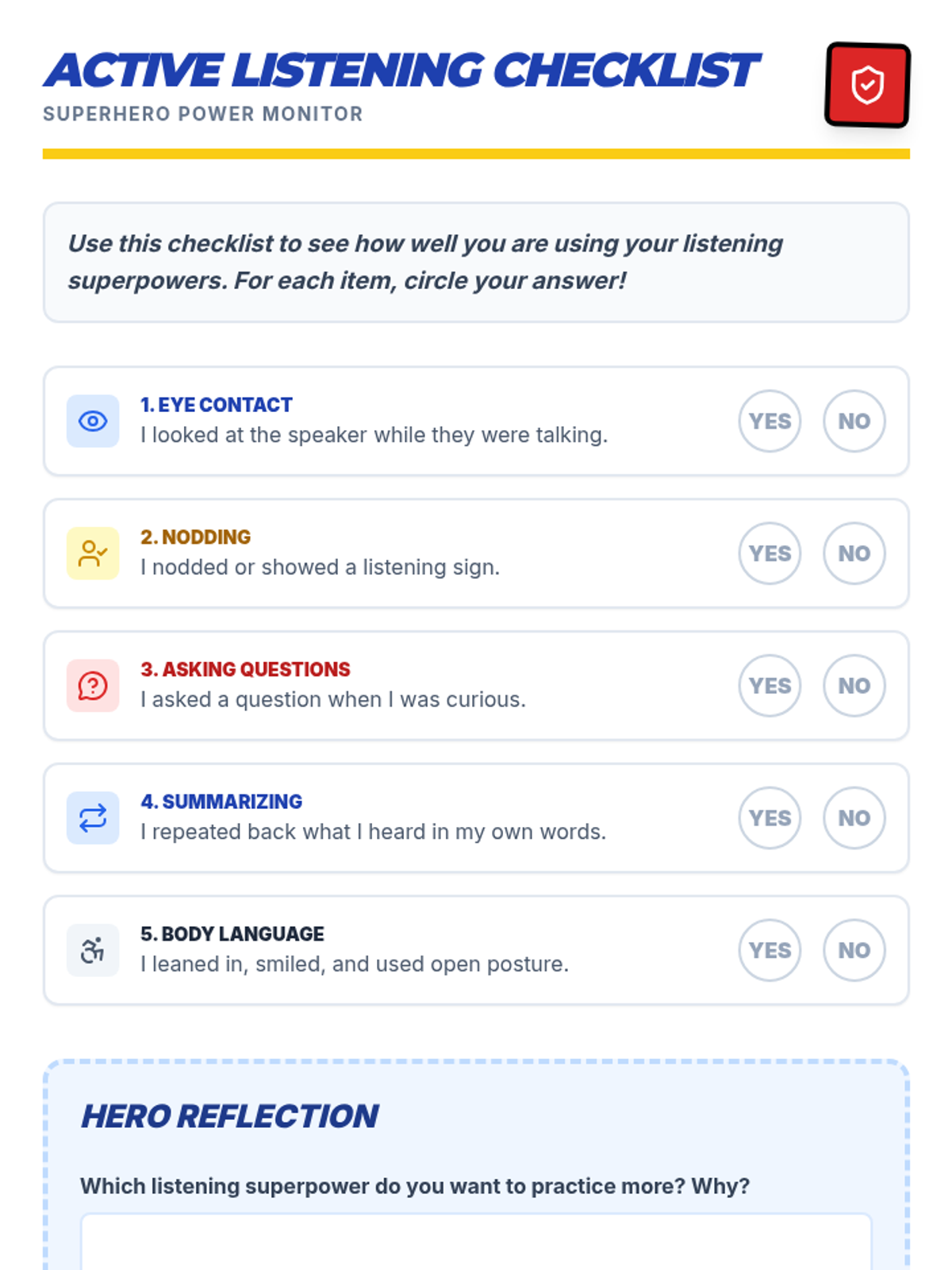Choose NO for Nodding
Viewport: 952px width, 1270px height.
[854, 553]
